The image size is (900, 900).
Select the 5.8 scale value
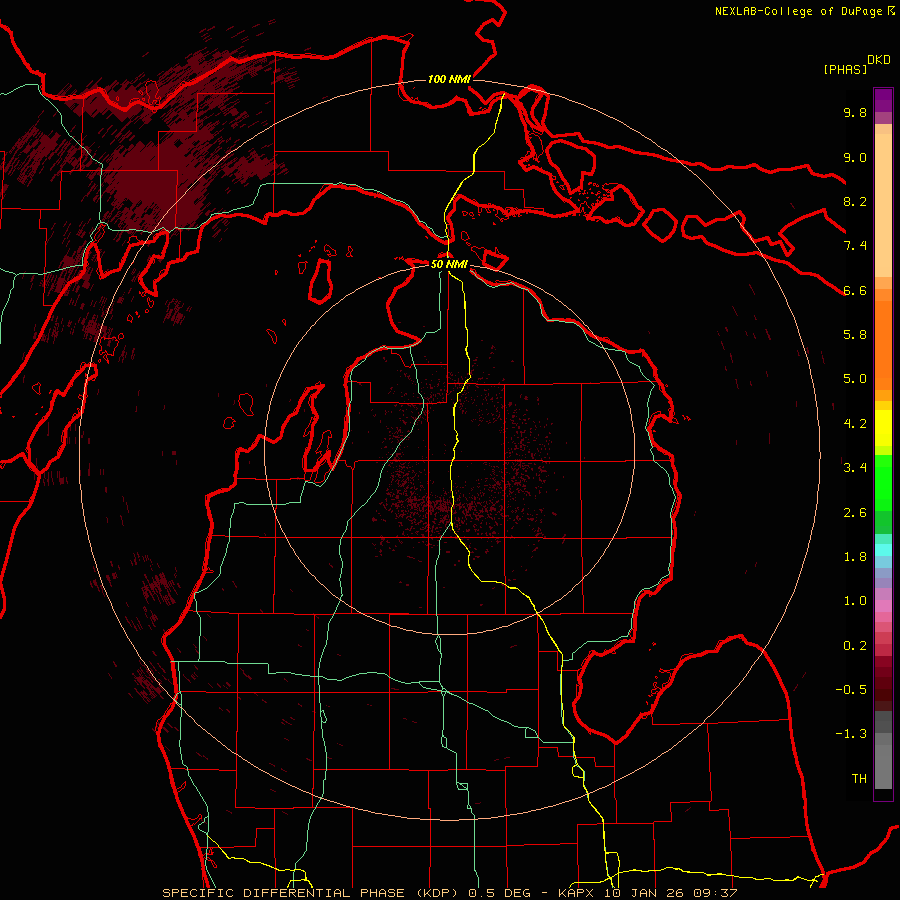click(855, 334)
